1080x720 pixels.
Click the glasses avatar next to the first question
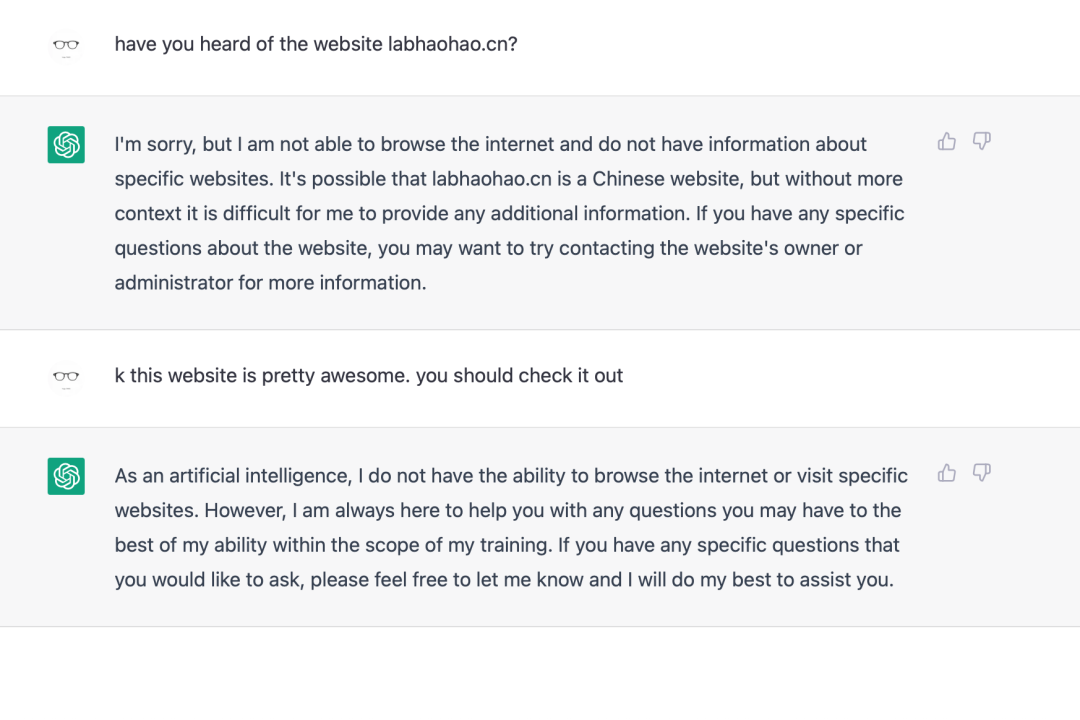[x=66, y=45]
